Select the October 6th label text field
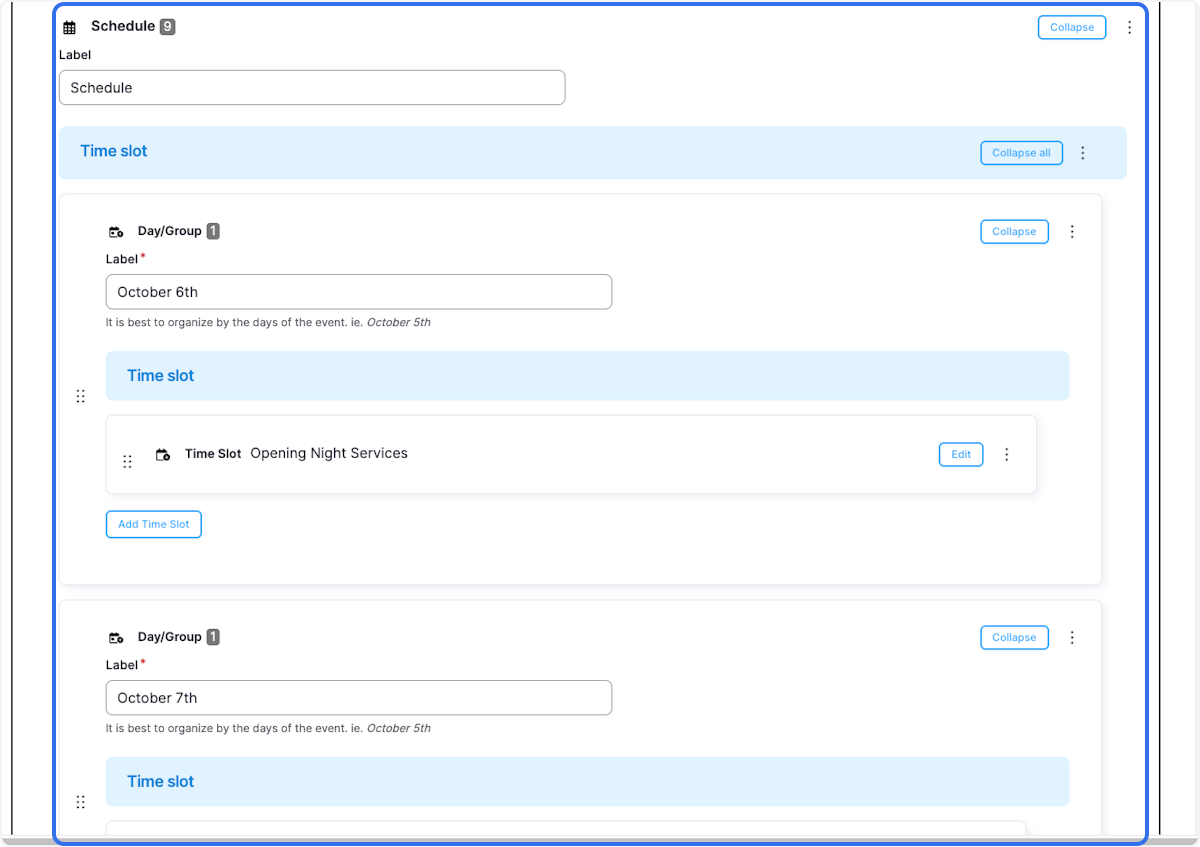This screenshot has width=1200, height=847. 358,291
